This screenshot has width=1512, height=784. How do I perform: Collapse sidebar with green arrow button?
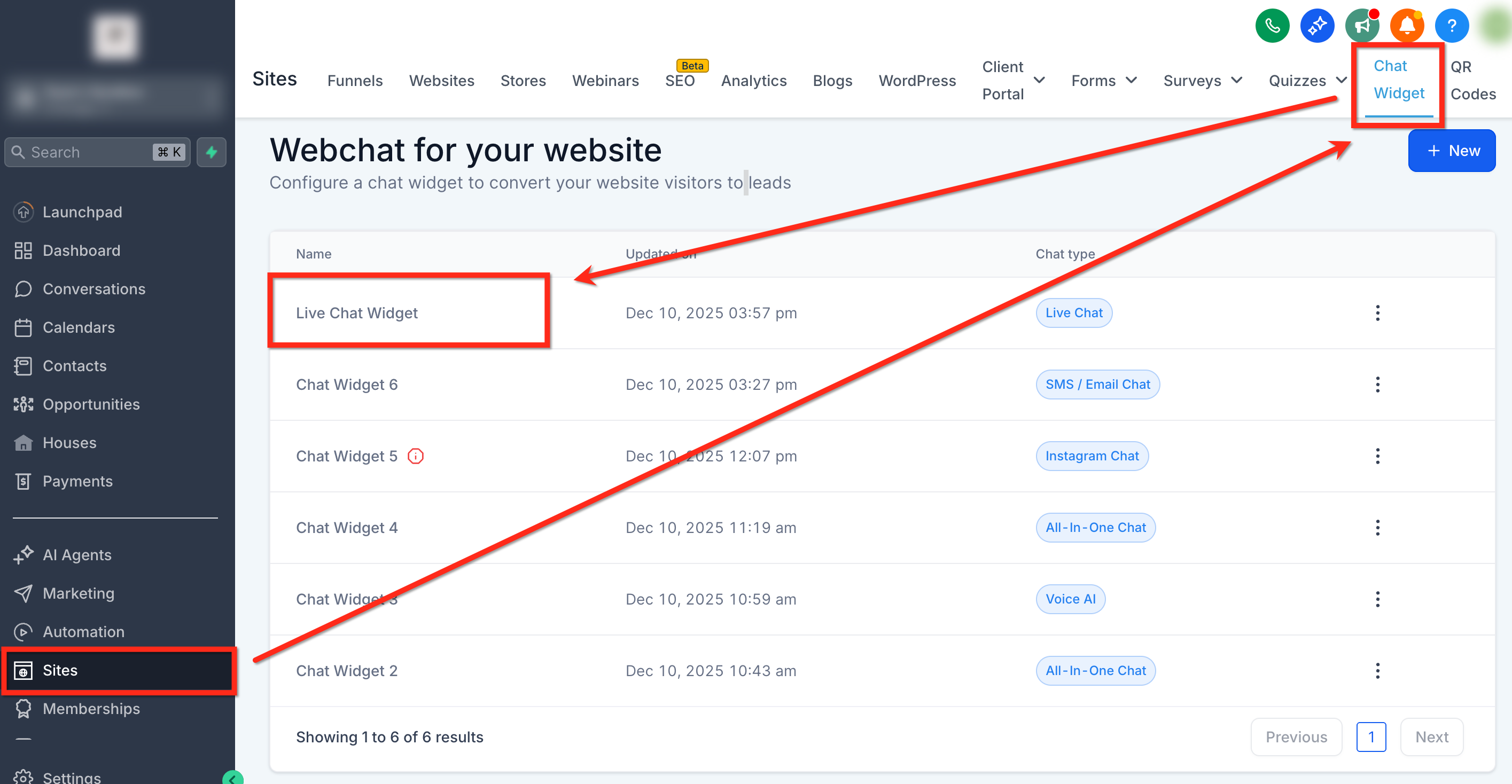(232, 778)
